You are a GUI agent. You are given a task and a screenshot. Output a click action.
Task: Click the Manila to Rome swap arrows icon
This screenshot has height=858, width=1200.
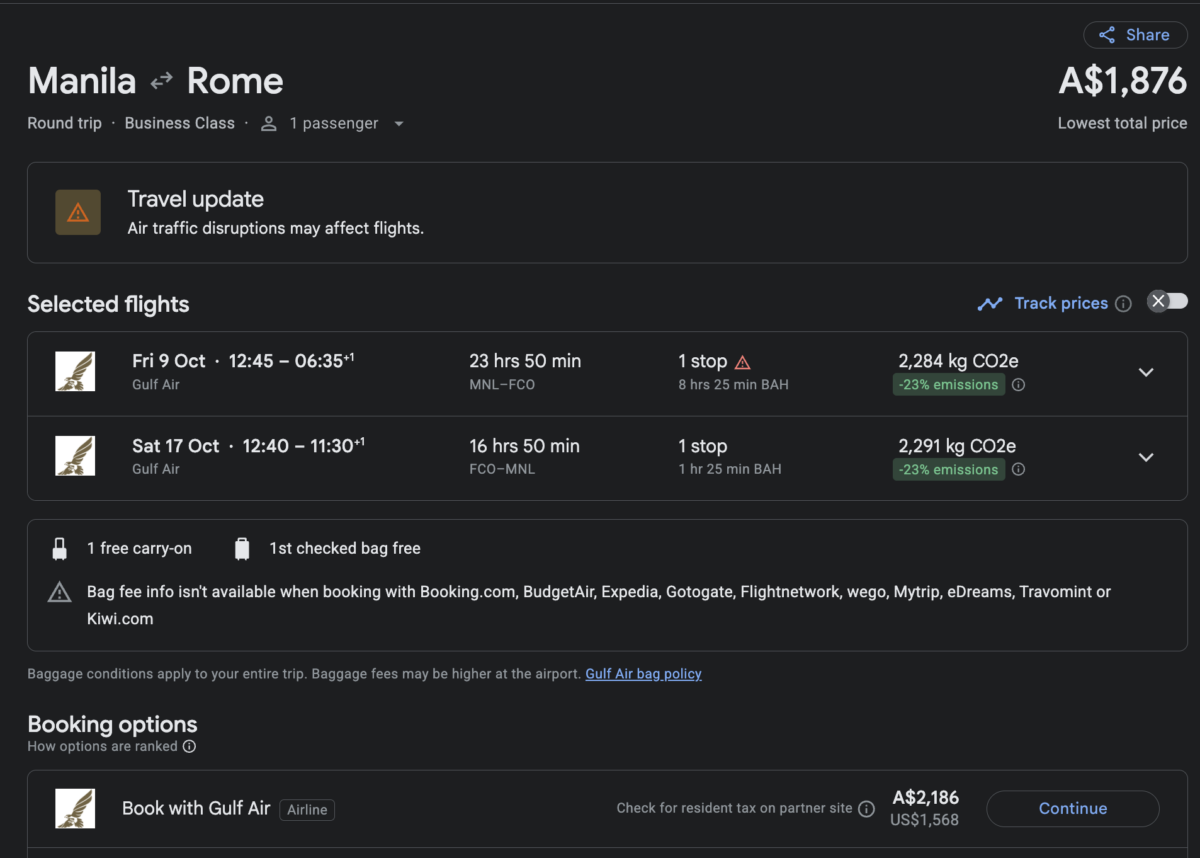point(161,81)
